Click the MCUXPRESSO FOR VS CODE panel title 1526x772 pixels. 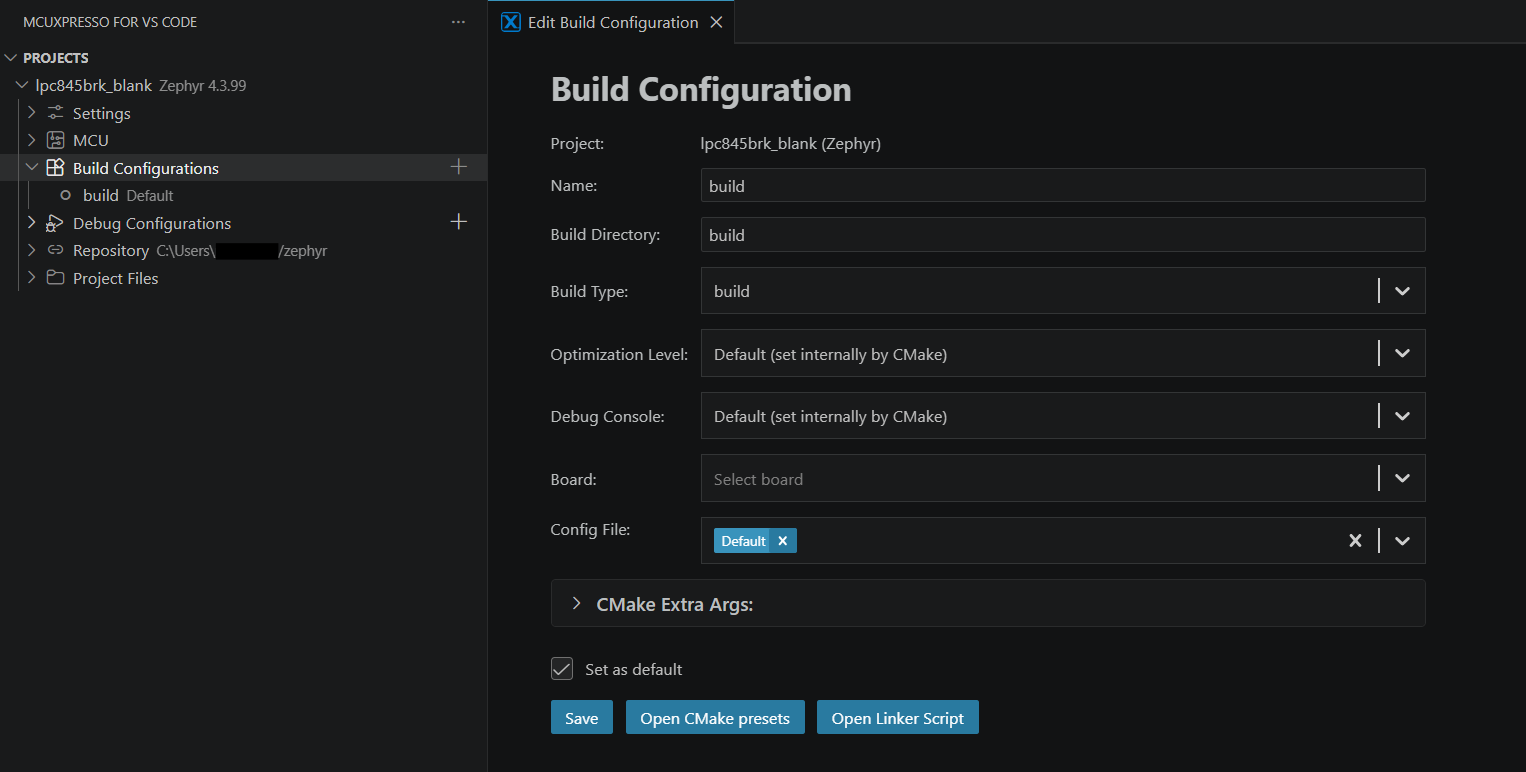110,22
